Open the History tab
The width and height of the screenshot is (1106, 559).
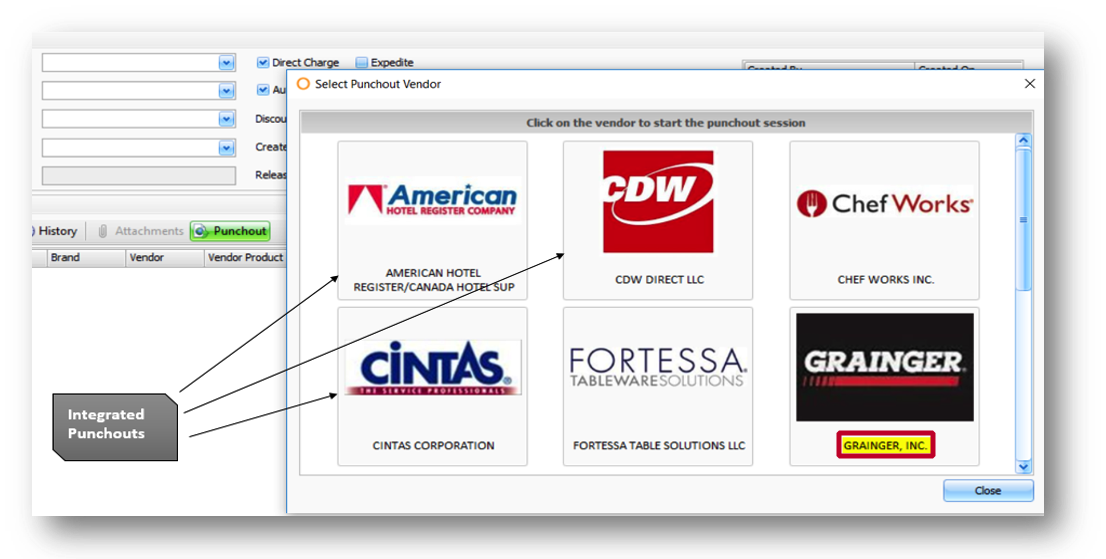56,231
